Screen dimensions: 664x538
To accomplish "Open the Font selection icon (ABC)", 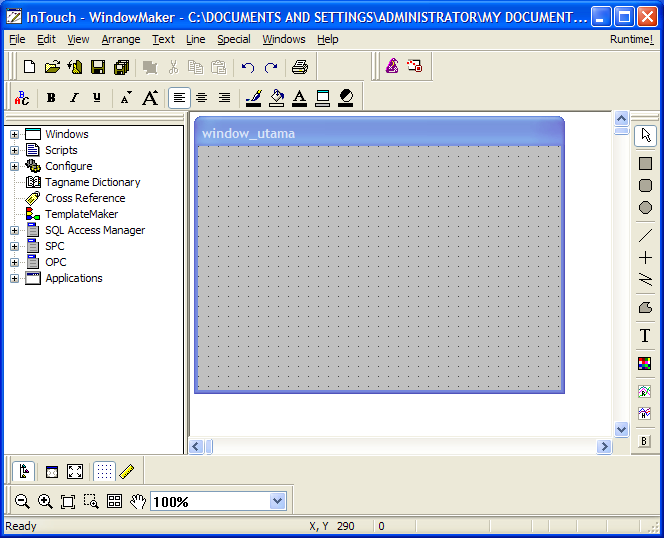I will pyautogui.click(x=22, y=98).
